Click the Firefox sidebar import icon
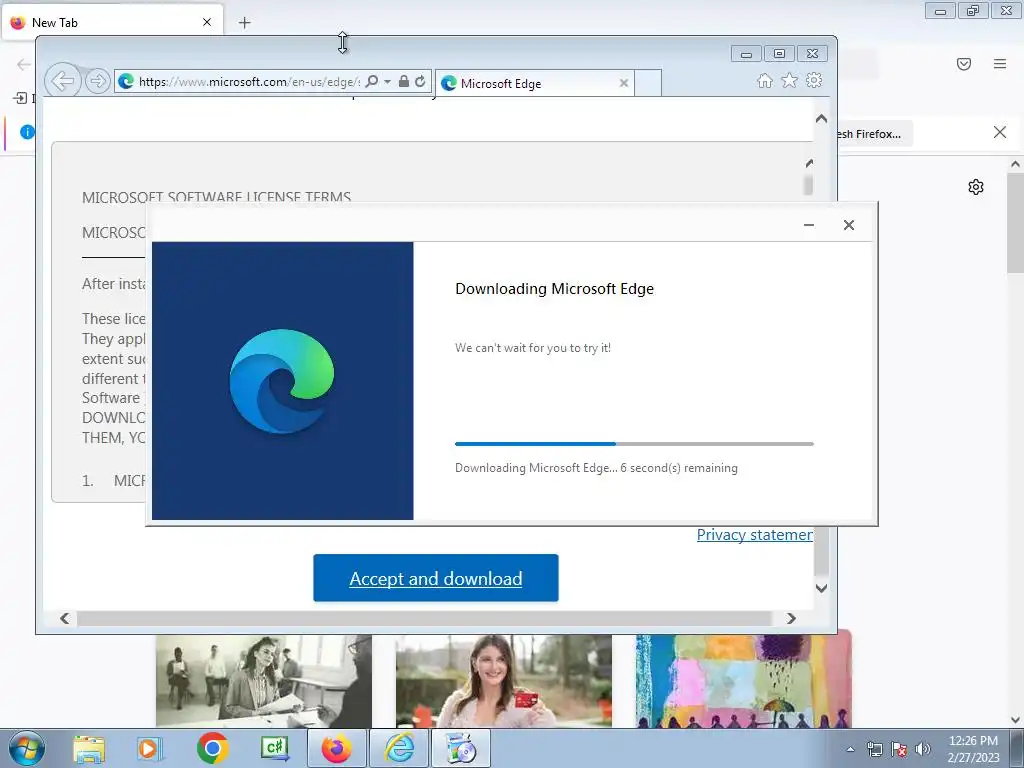 point(20,98)
